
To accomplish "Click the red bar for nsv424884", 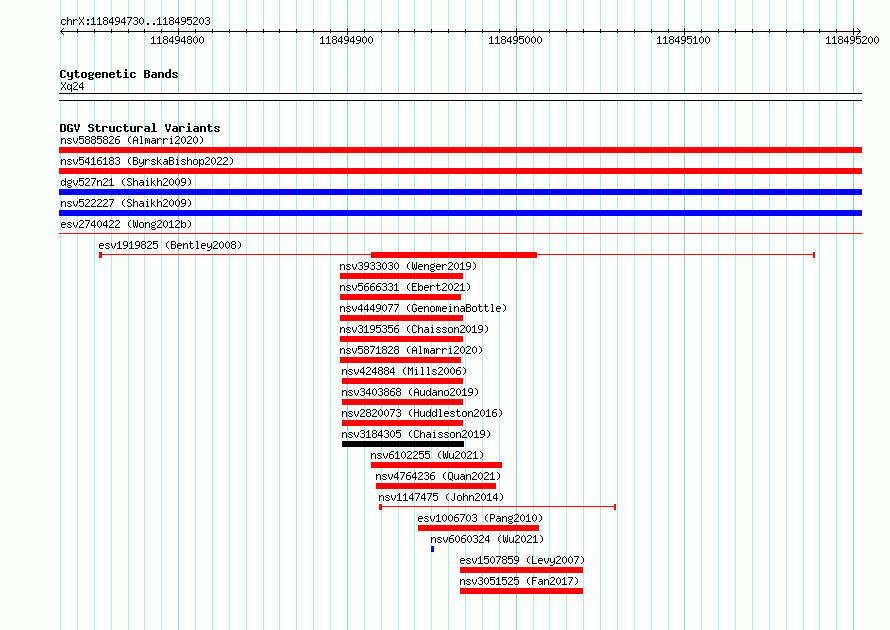I will point(402,381).
